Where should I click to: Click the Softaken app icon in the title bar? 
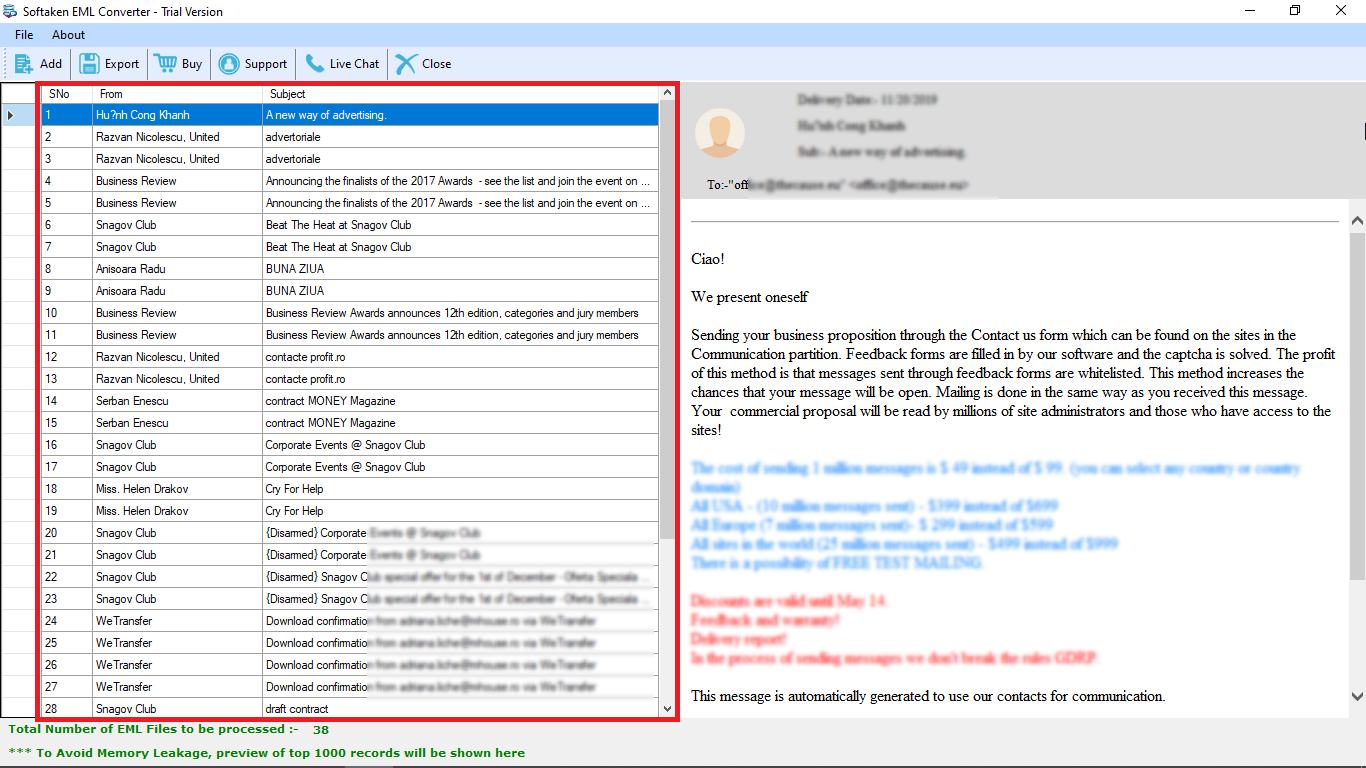click(11, 12)
